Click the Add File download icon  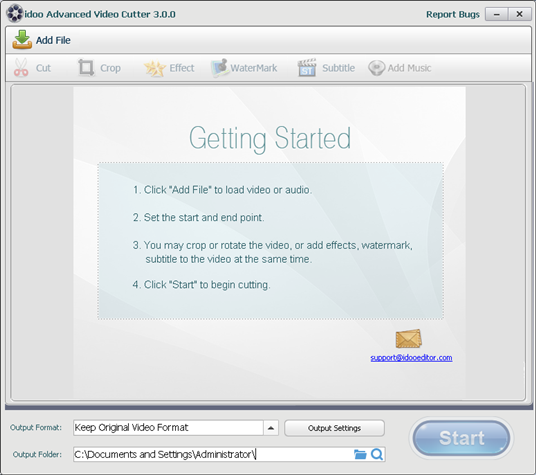click(22, 40)
